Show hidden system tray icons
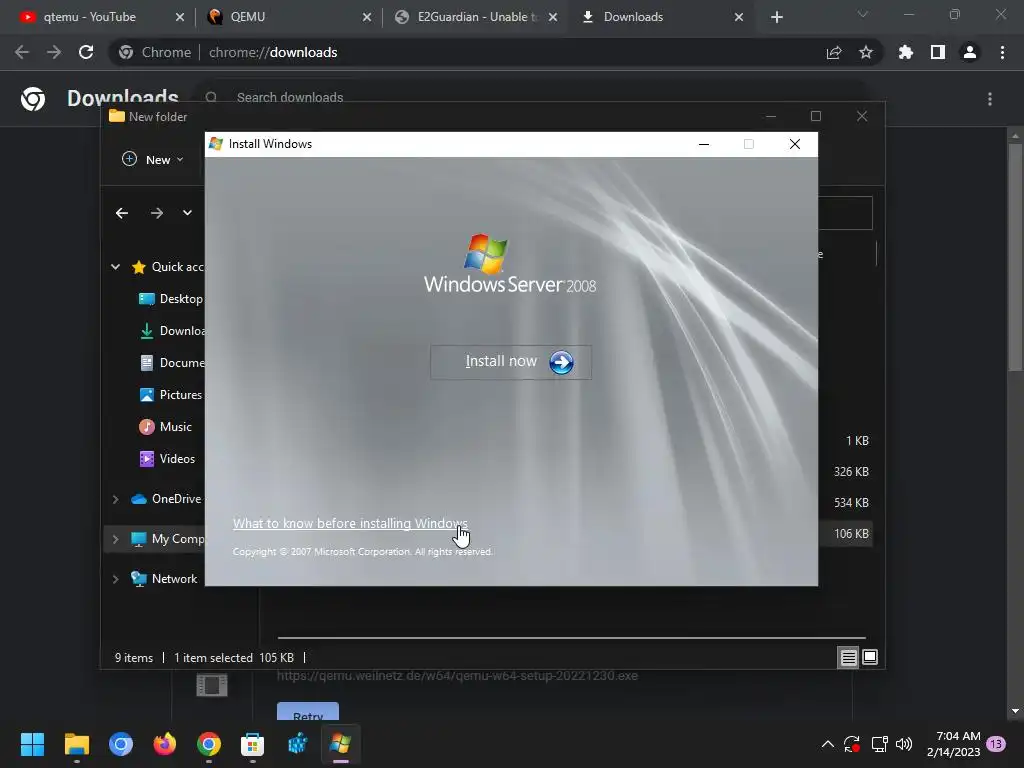Viewport: 1024px width, 768px height. pos(827,744)
